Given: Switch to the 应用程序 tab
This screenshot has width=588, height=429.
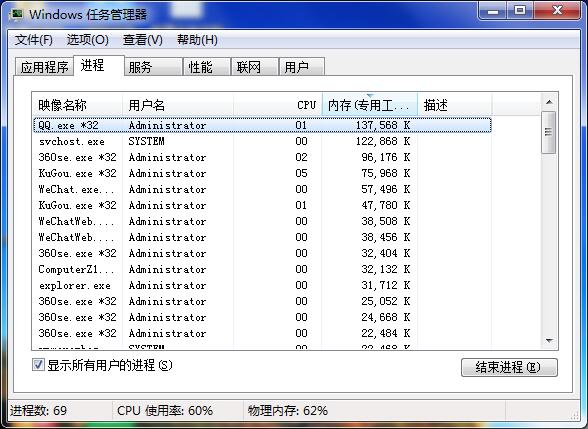Looking at the screenshot, I should click(44, 67).
